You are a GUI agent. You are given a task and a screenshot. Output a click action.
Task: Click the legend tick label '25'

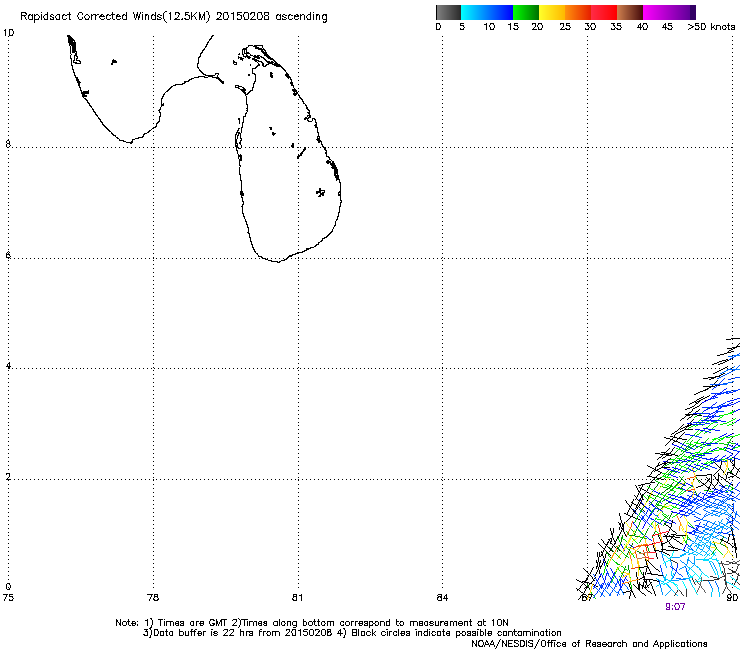(x=565, y=27)
